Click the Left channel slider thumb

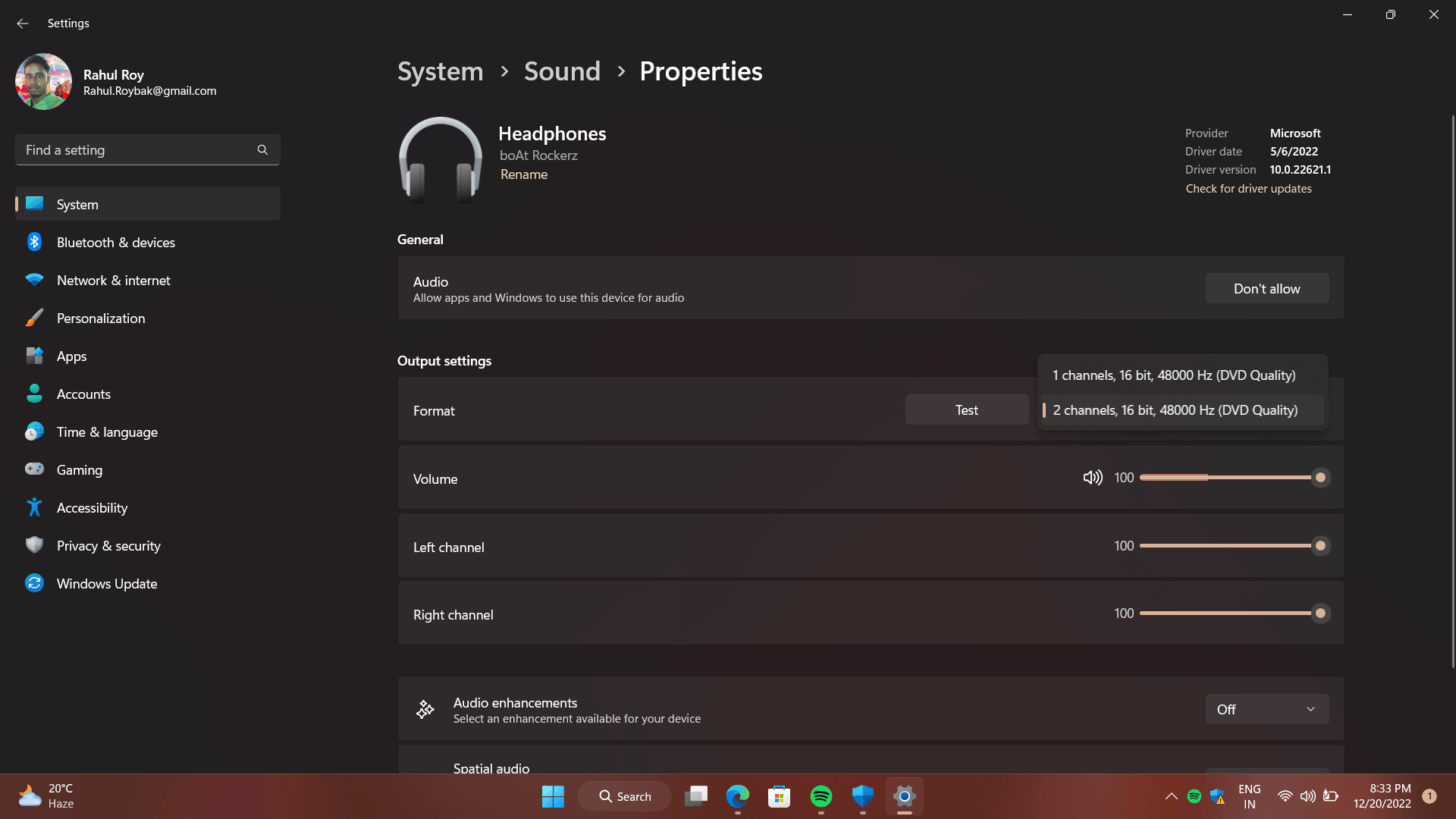point(1320,546)
